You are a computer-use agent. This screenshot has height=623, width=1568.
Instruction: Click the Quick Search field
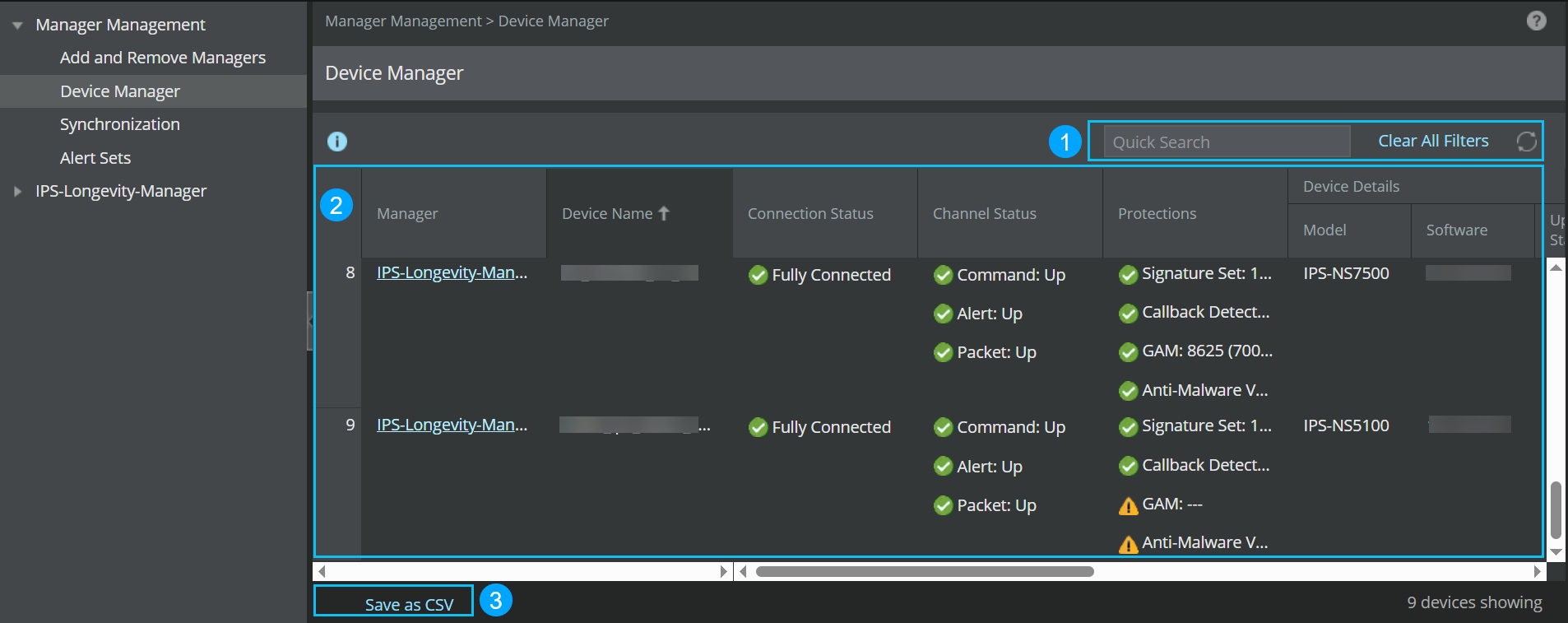coord(1227,142)
